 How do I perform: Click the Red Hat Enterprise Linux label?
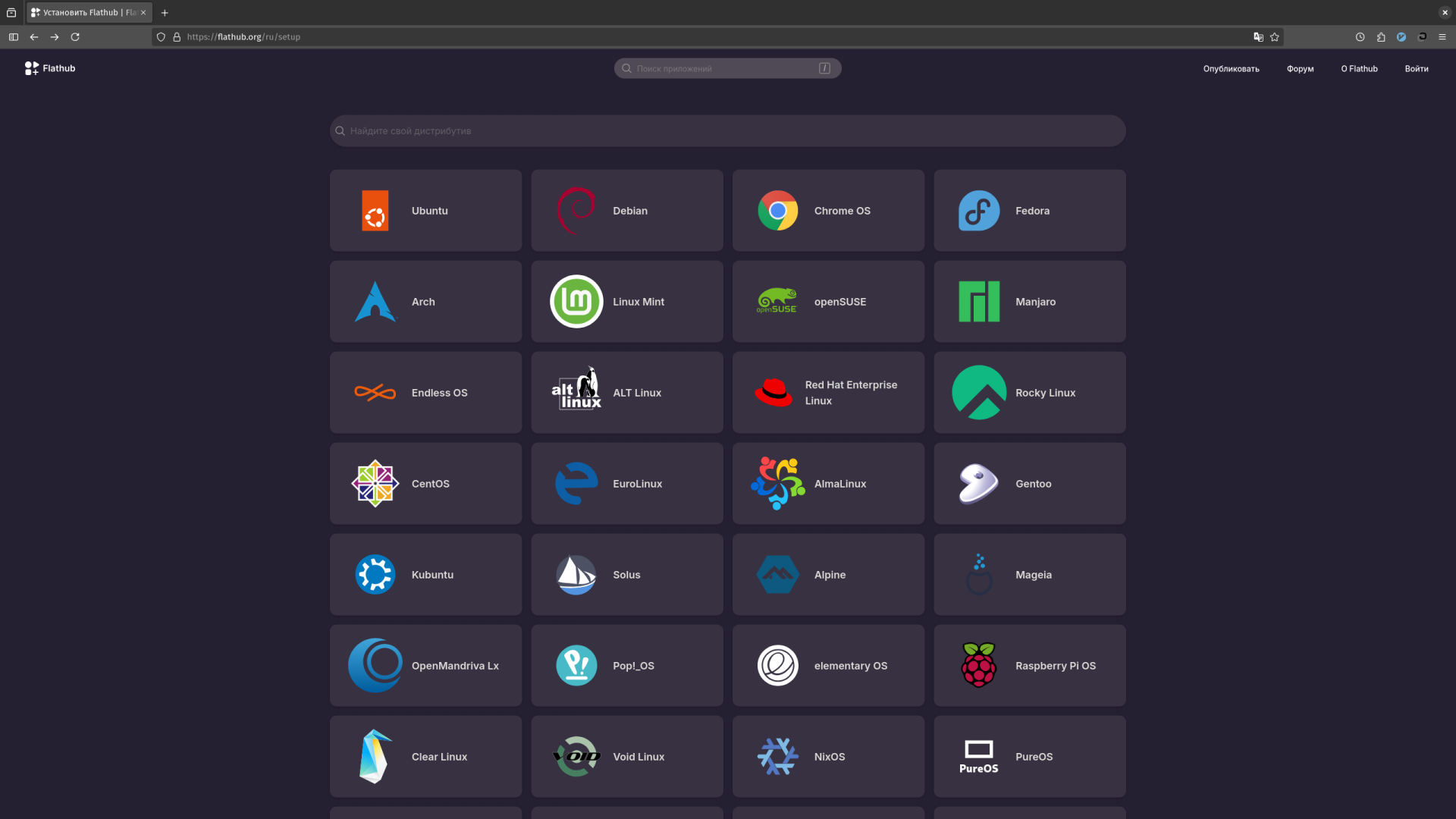[x=851, y=393]
